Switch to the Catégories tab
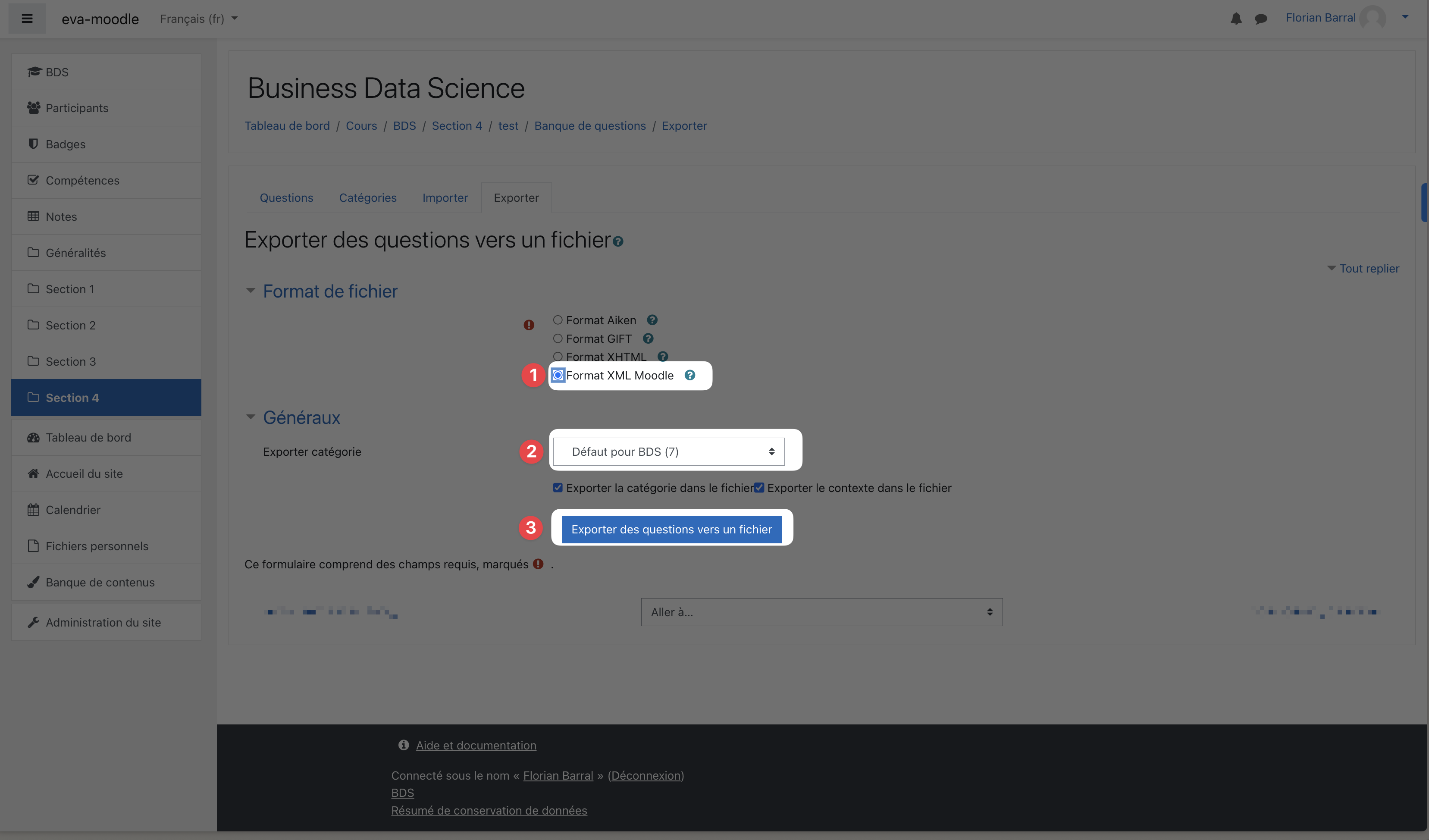Viewport: 1429px width, 840px height. 367,197
